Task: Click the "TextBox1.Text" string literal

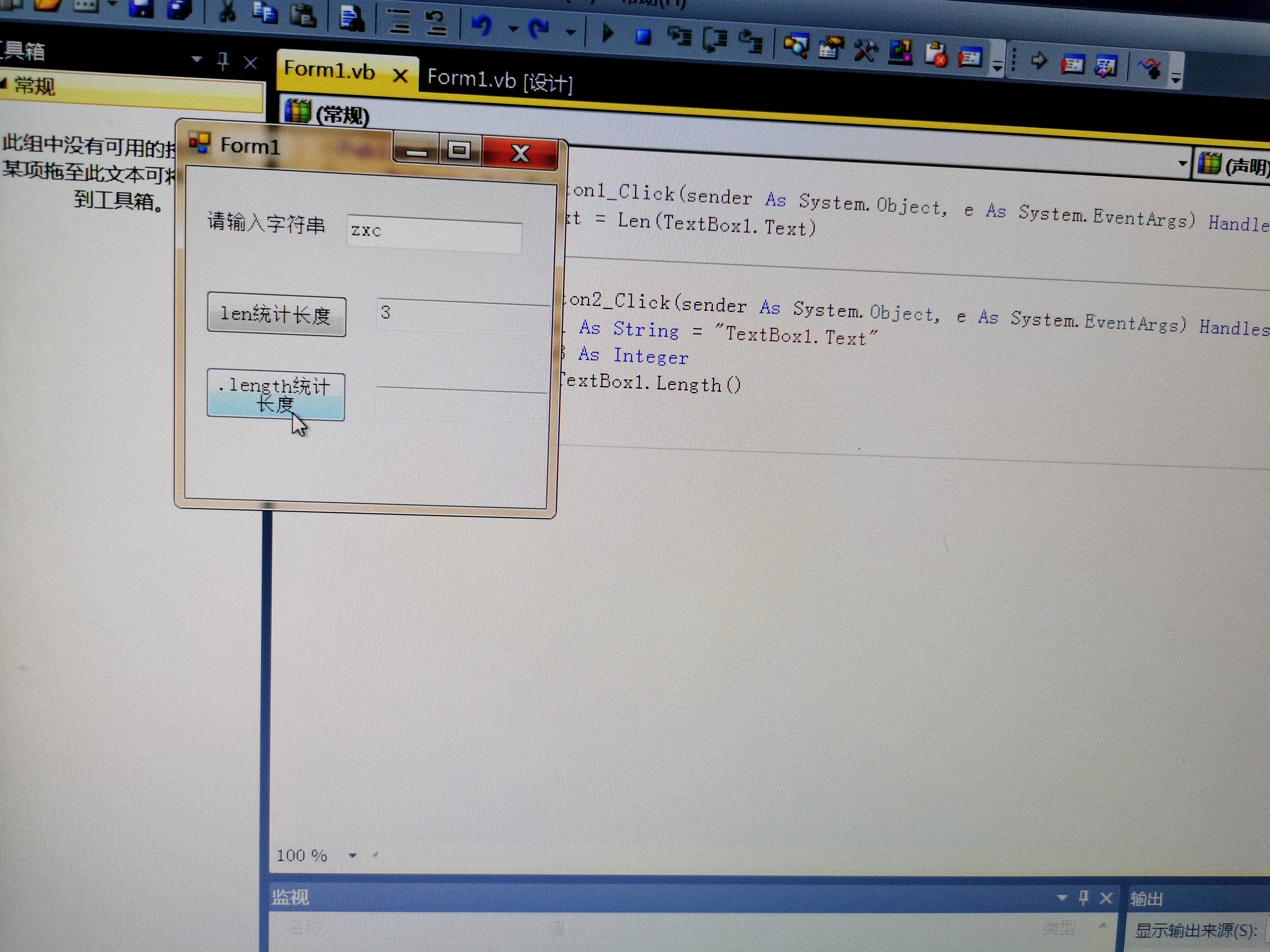Action: tap(796, 335)
